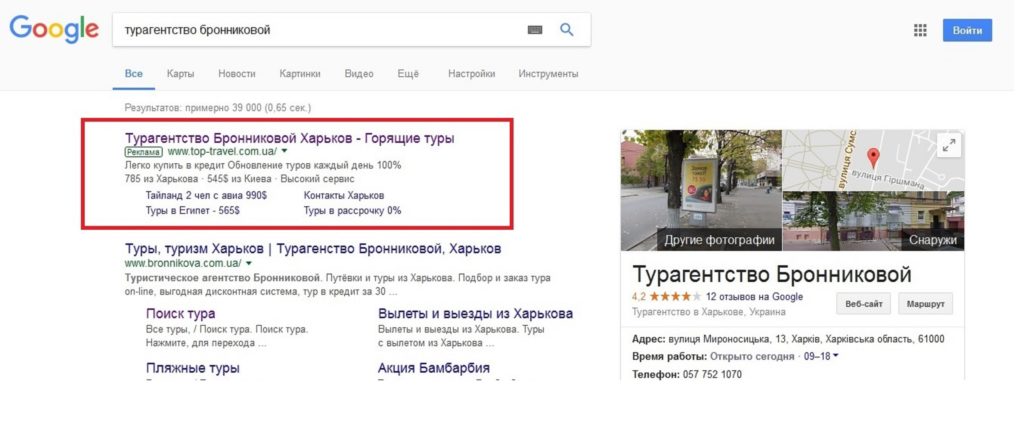This screenshot has height=424, width=1024.
Task: Open the Ещё menu
Action: [408, 74]
